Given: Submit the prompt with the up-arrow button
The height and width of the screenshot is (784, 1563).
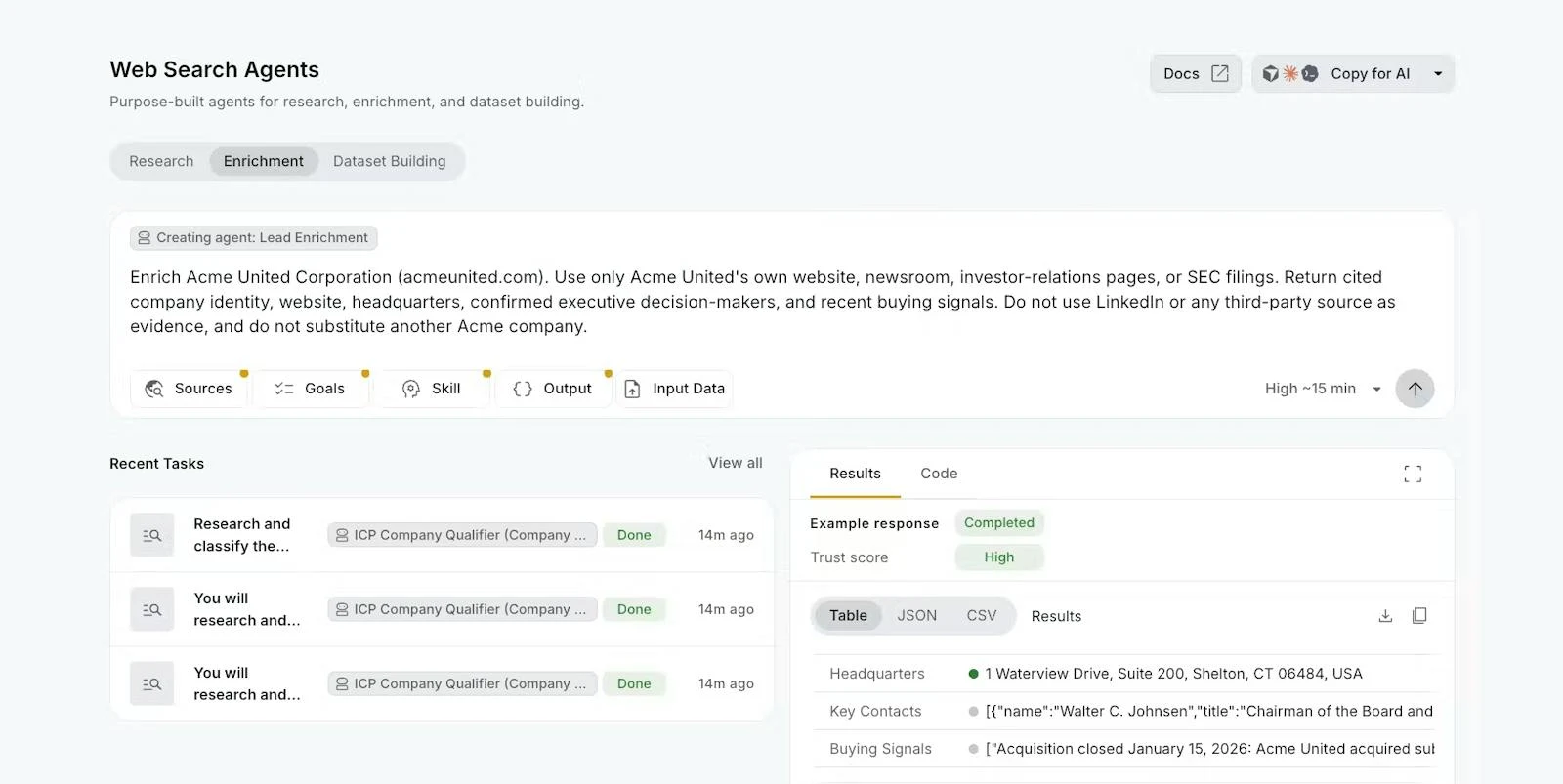Looking at the screenshot, I should pos(1415,389).
